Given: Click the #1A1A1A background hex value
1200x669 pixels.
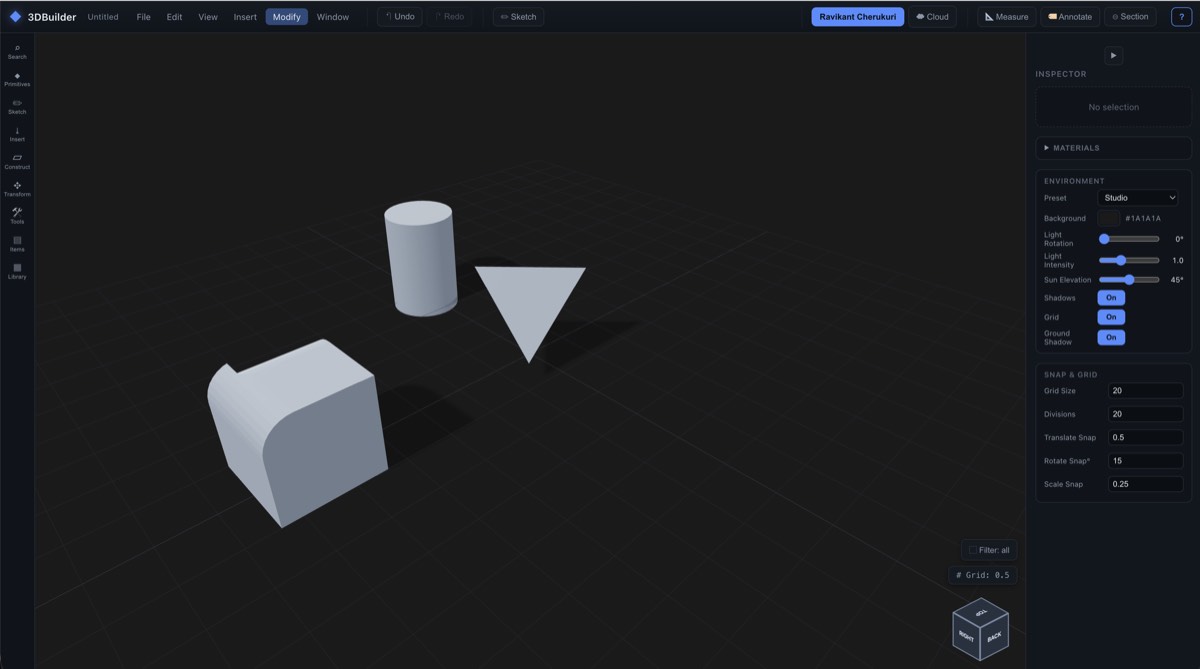Looking at the screenshot, I should click(x=1143, y=218).
